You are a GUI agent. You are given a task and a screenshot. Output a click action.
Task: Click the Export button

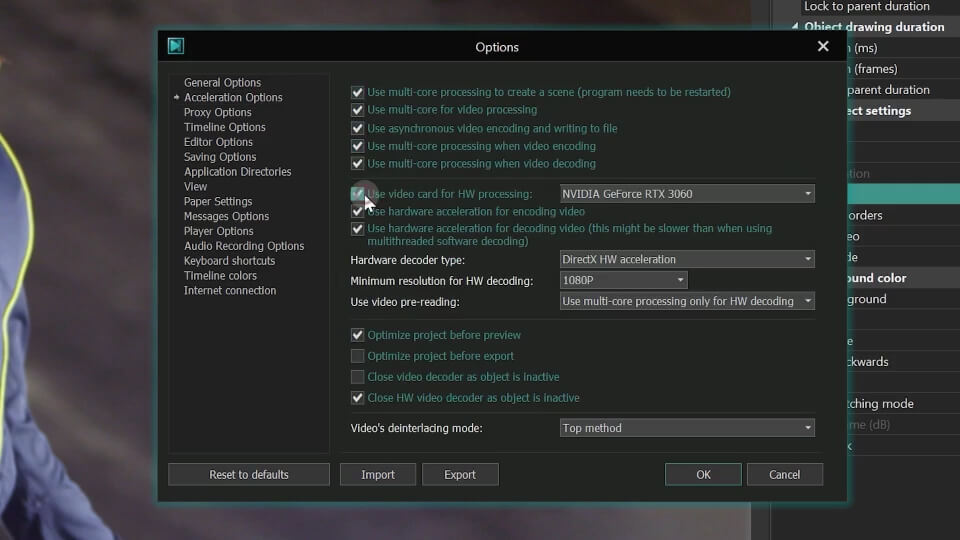click(x=460, y=475)
